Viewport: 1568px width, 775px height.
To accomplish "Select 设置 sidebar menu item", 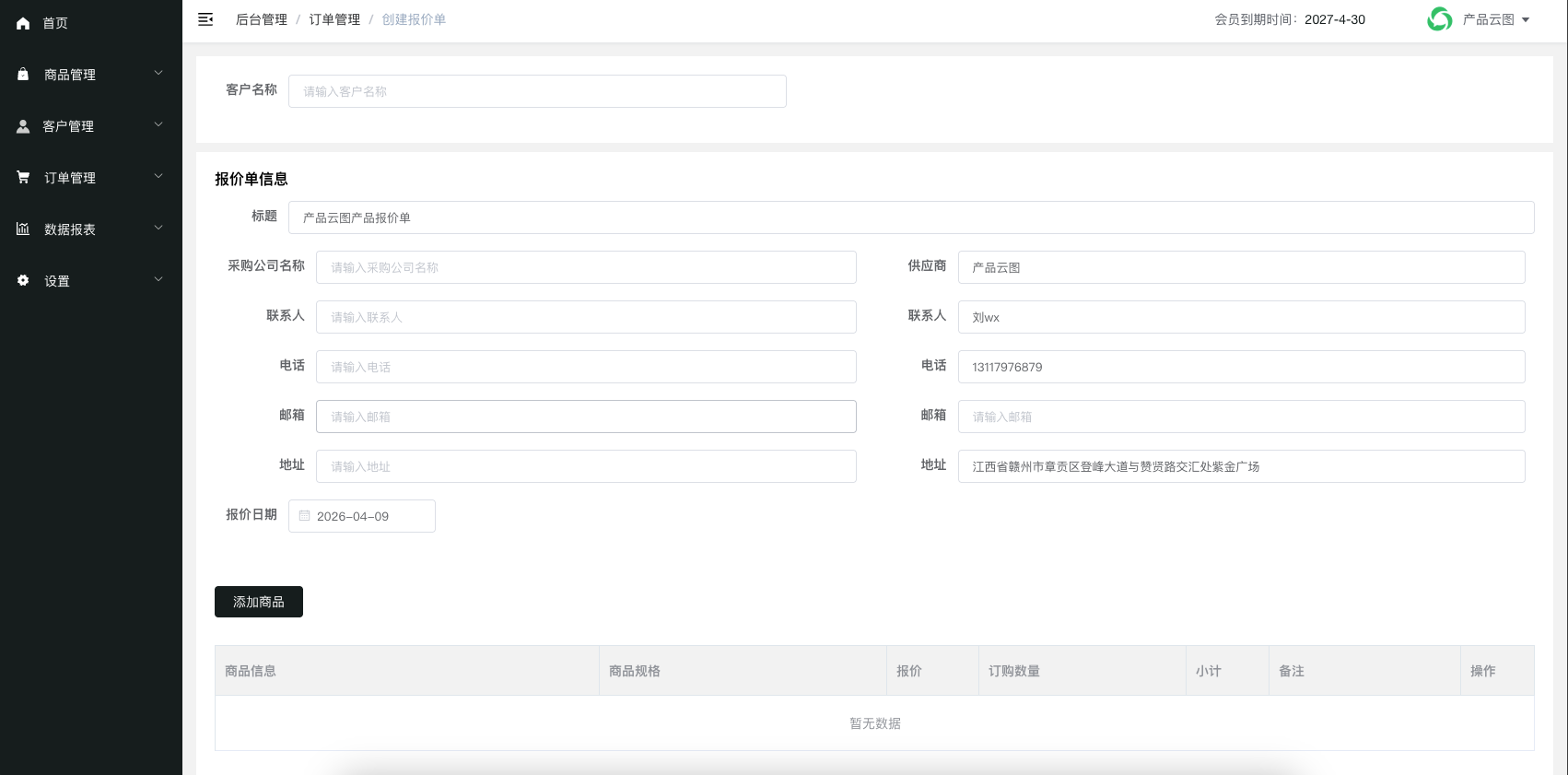I will point(91,281).
